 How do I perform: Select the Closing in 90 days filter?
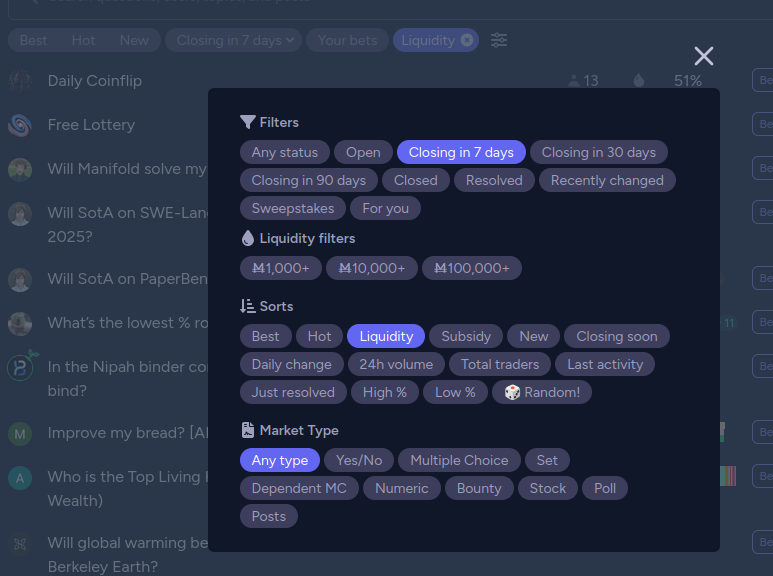tap(309, 180)
